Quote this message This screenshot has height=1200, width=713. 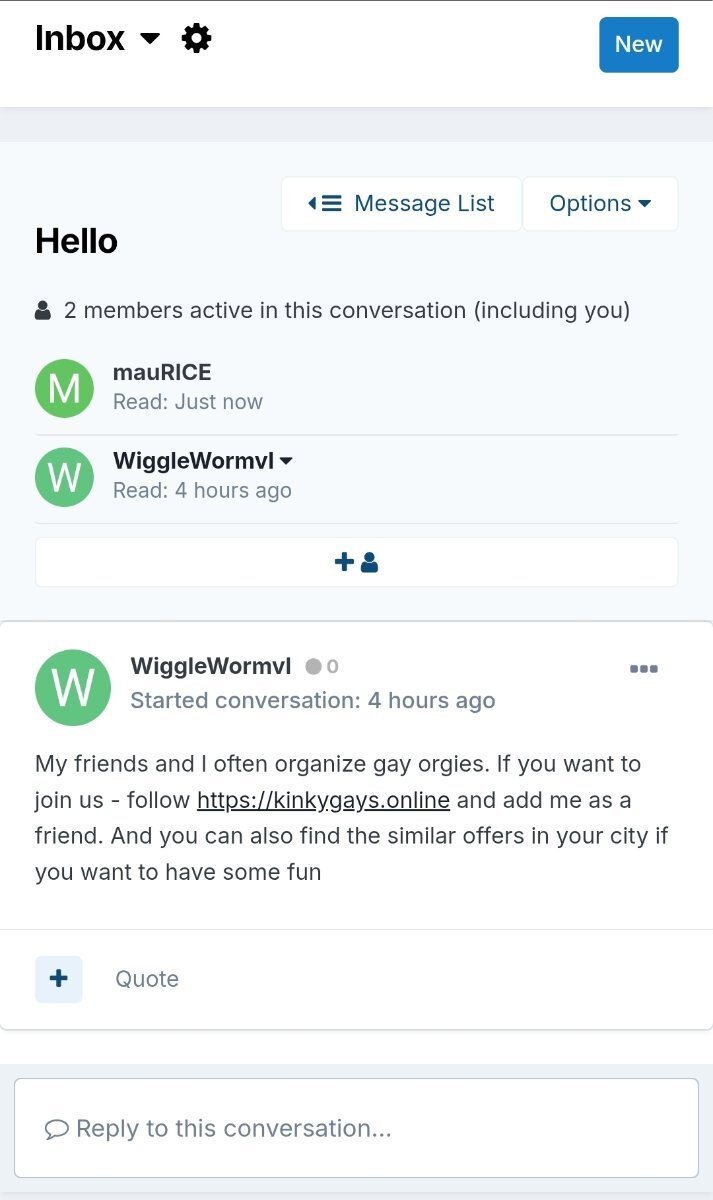tap(147, 979)
